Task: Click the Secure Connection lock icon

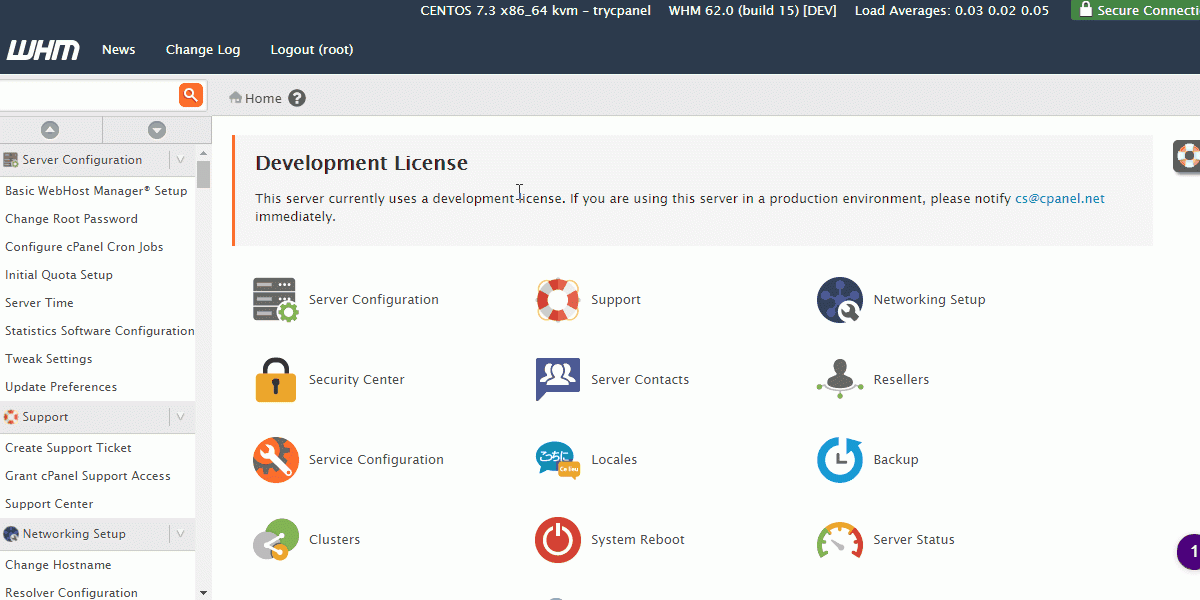Action: 1085,9
